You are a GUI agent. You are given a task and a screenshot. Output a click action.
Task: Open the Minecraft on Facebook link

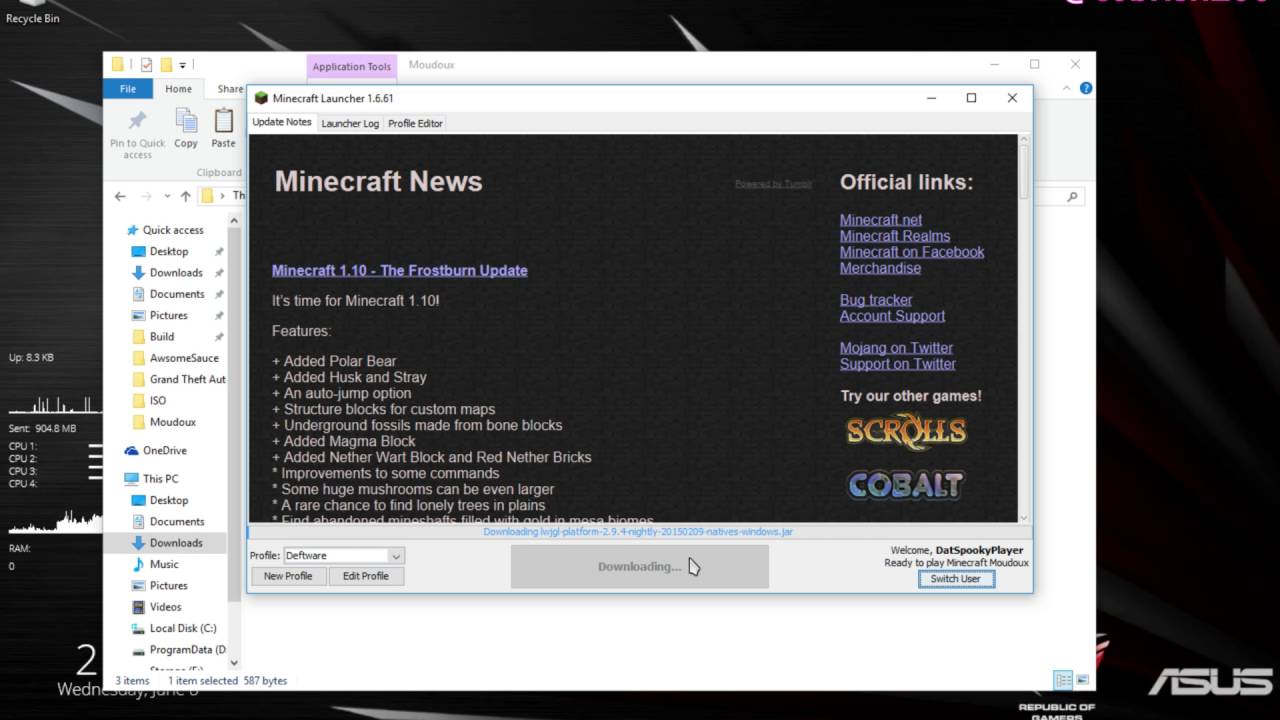point(912,252)
